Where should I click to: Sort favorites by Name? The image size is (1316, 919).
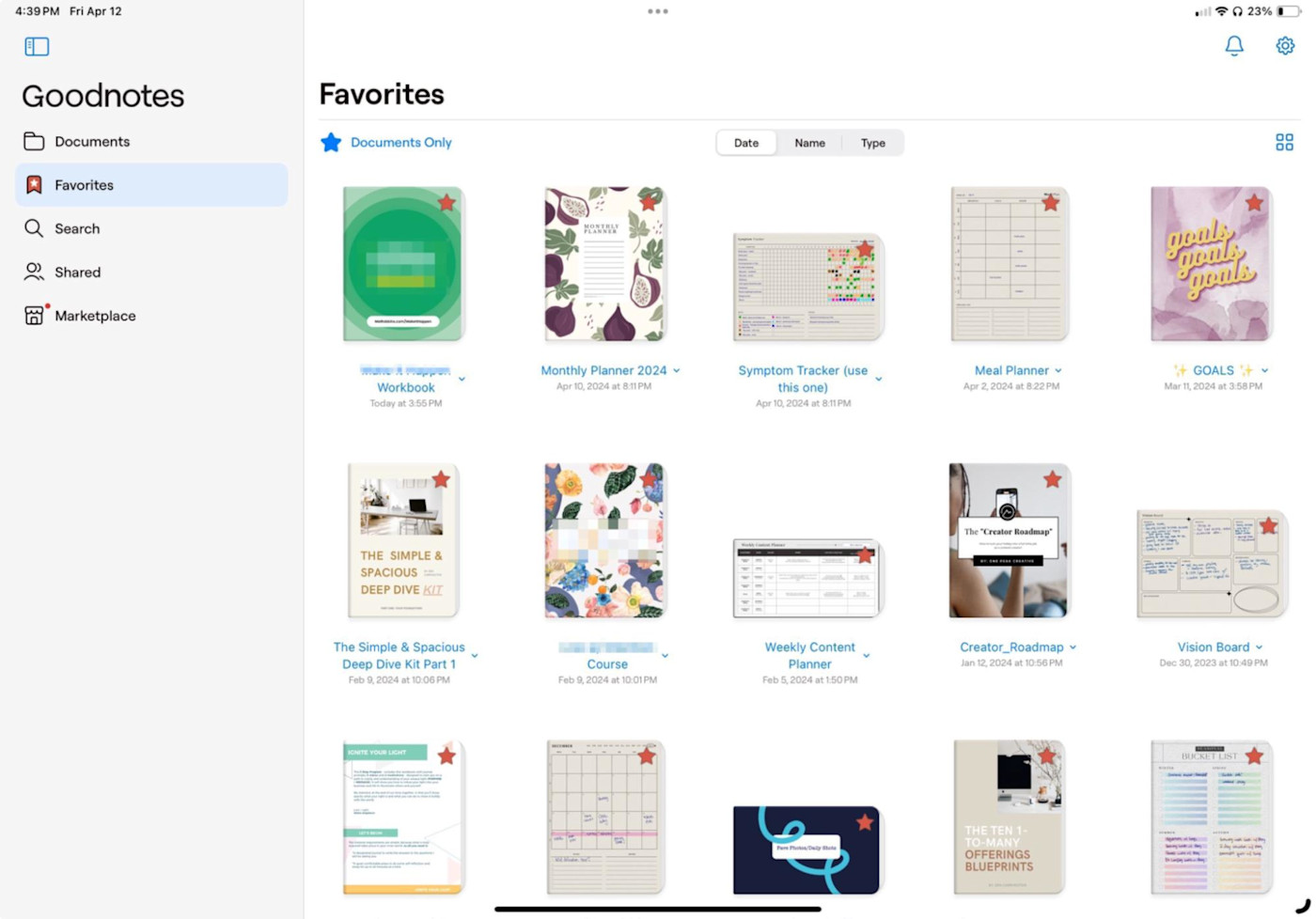click(809, 143)
